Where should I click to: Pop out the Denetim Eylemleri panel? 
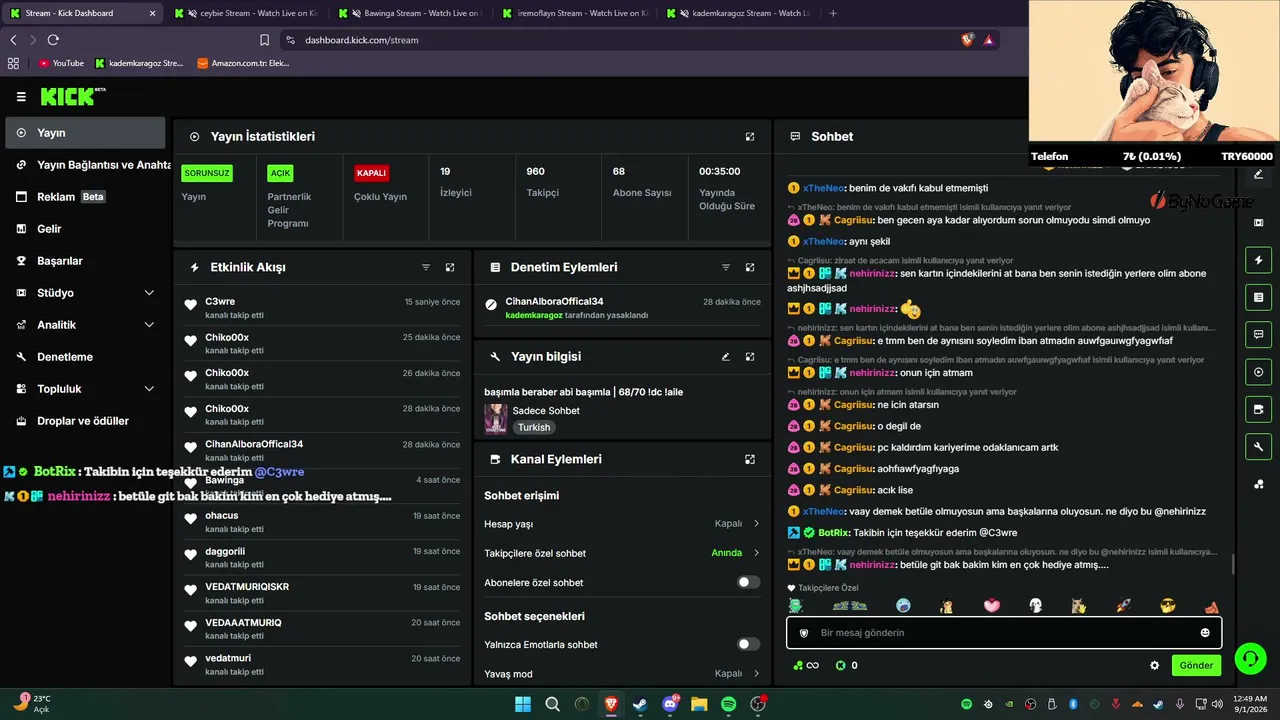(x=750, y=267)
